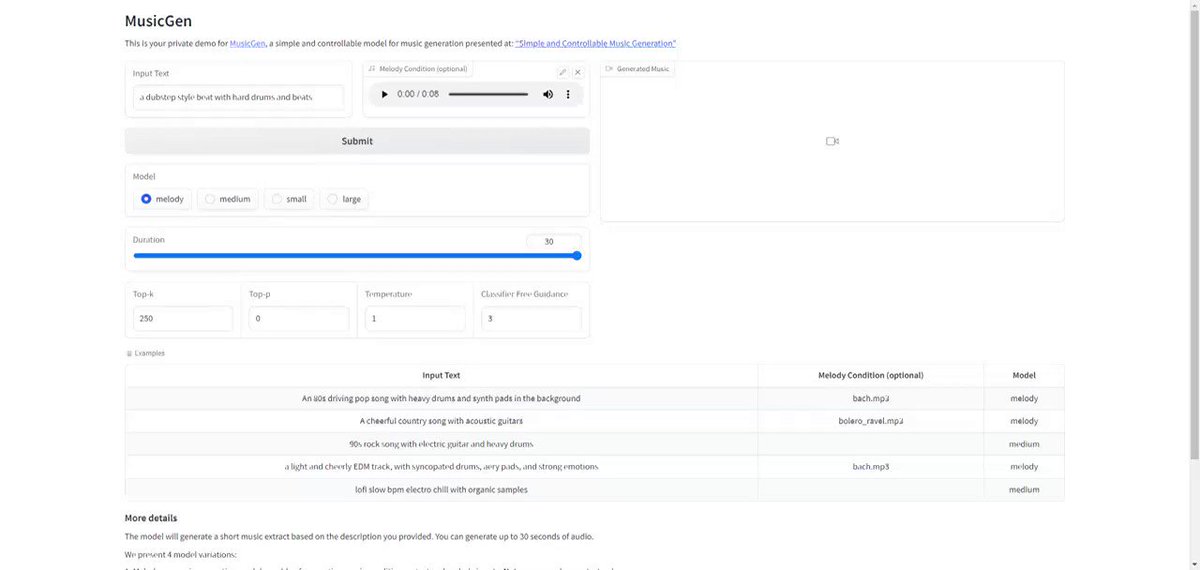Screen dimensions: 1200x570
Task: Select the 90s rock song example
Action: [x=441, y=444]
